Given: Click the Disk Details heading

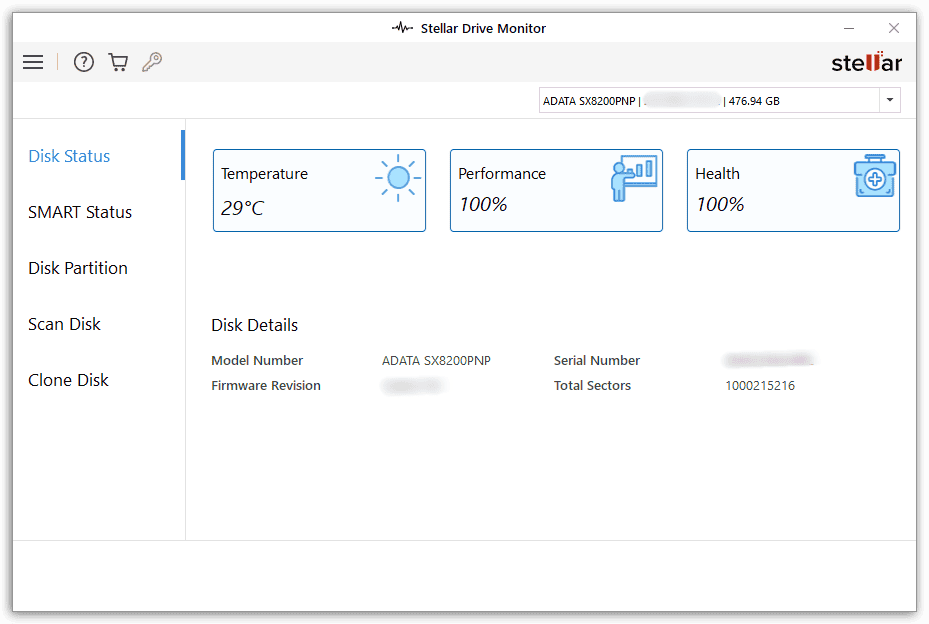Looking at the screenshot, I should [x=255, y=325].
